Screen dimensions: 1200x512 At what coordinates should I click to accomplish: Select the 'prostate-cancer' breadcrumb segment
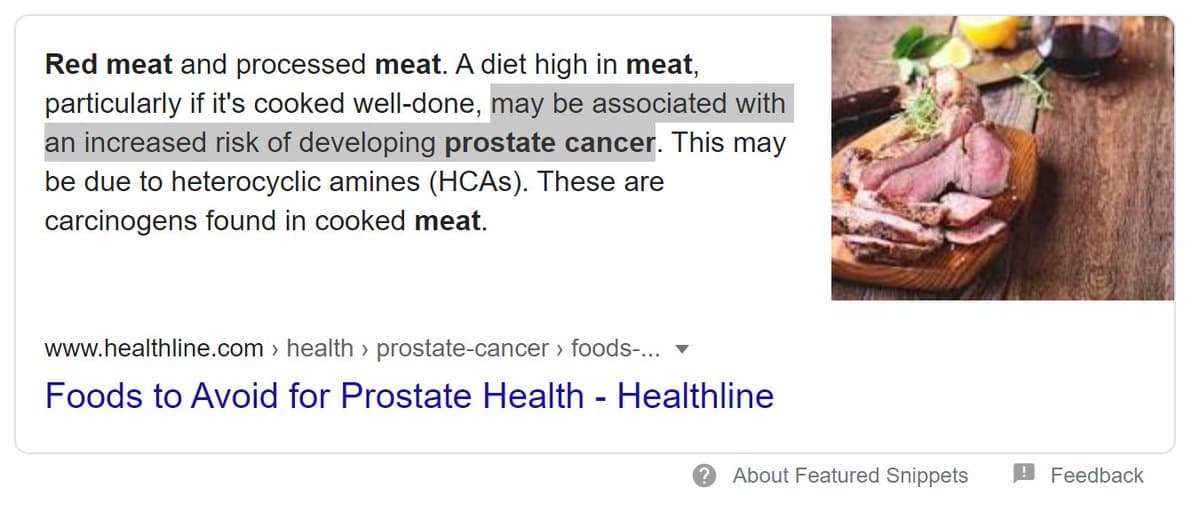462,348
